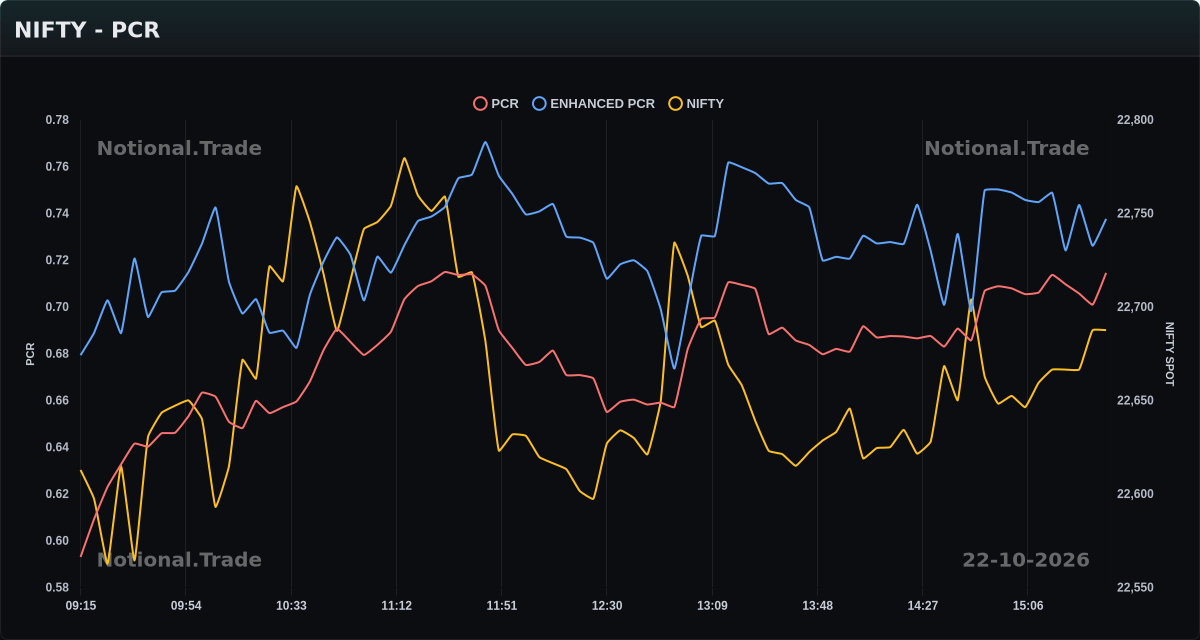Click the vertical PCR left axis title
This screenshot has width=1200, height=640.
pyautogui.click(x=30, y=354)
